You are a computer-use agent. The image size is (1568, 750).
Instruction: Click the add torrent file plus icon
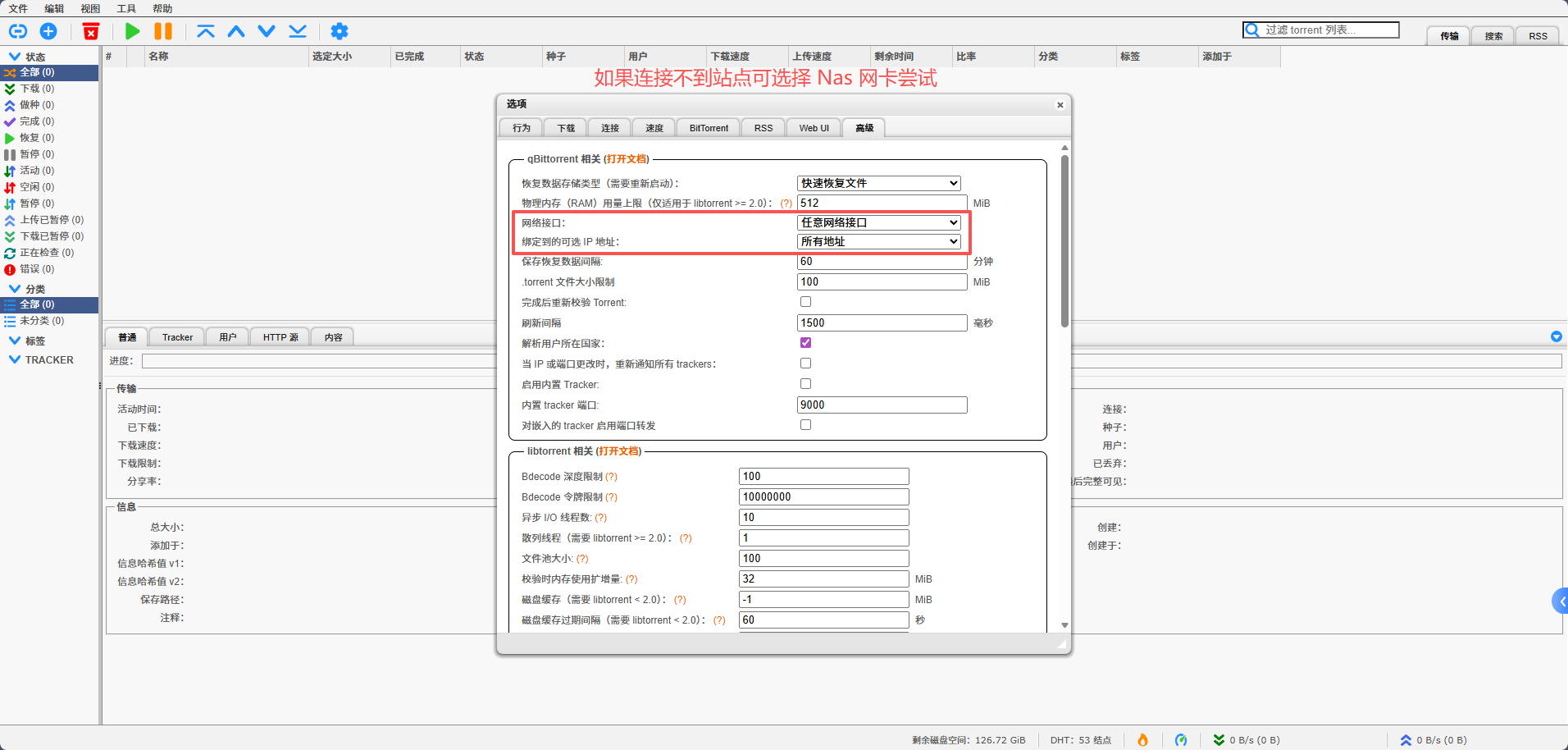[48, 31]
